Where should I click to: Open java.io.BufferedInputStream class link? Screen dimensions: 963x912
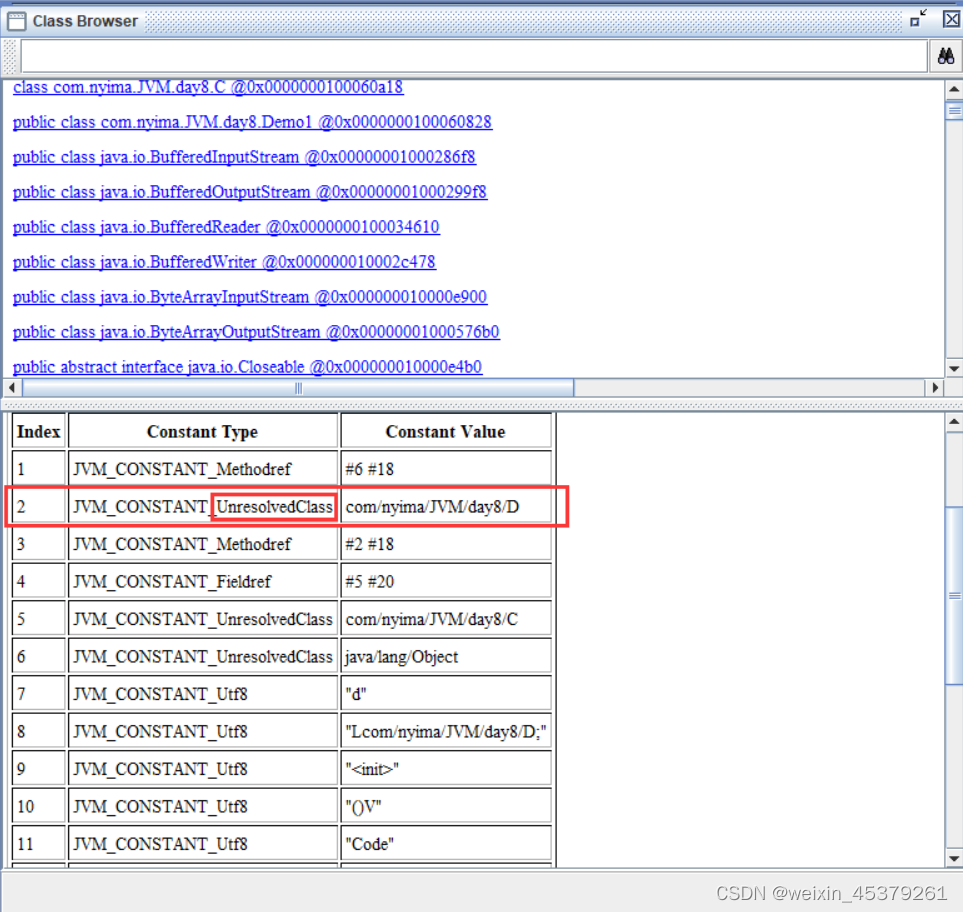[244, 157]
